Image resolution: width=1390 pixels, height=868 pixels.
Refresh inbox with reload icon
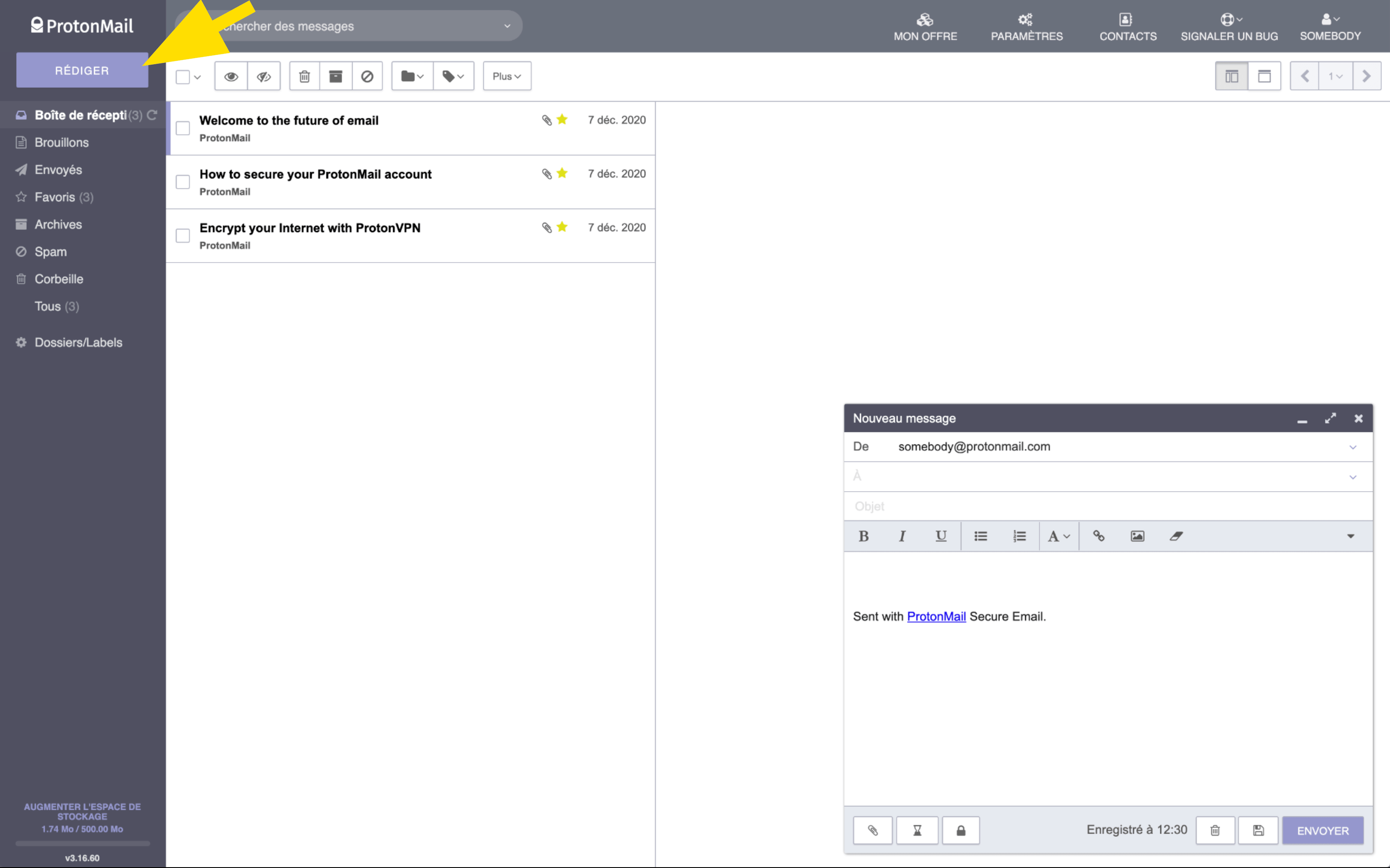tap(152, 115)
